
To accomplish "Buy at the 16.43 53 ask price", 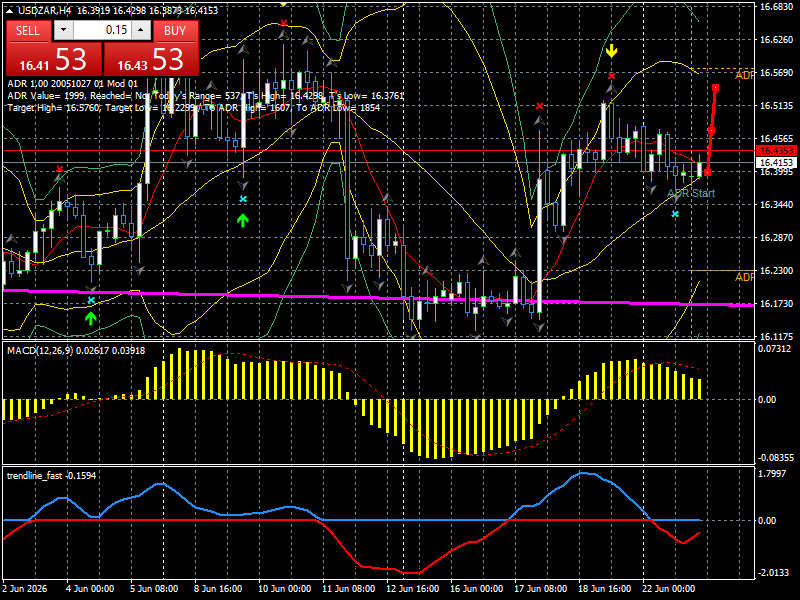I will click(151, 59).
